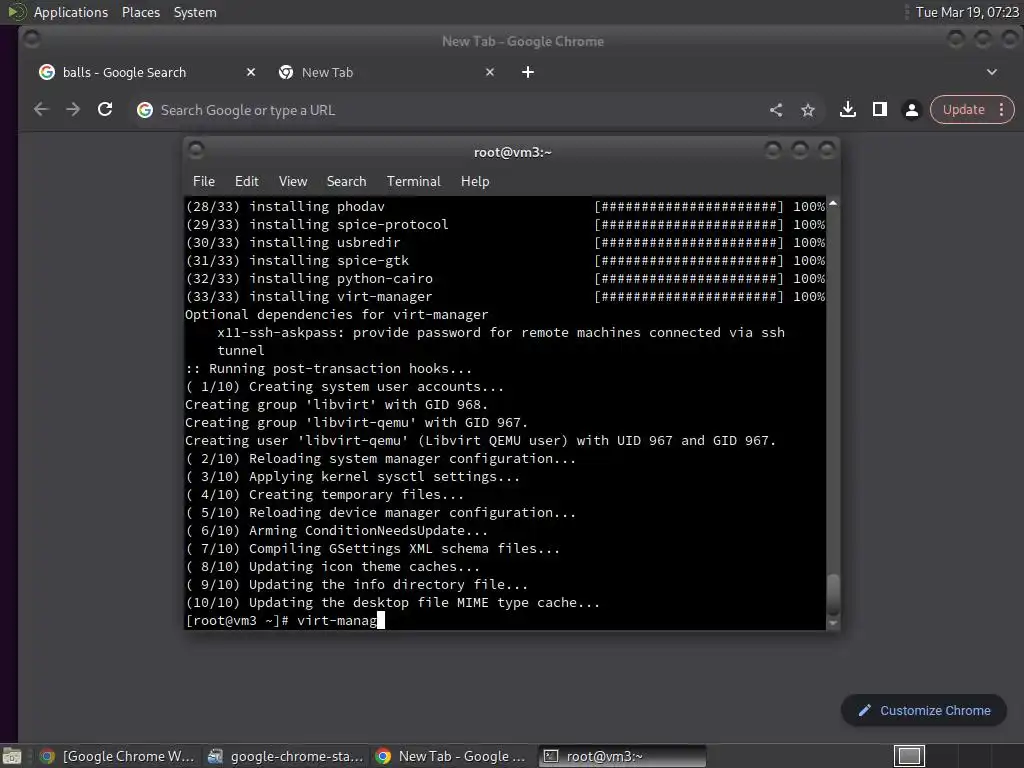The image size is (1024, 768).
Task: Close the 'balls - Google Search' tab
Action: [251, 72]
